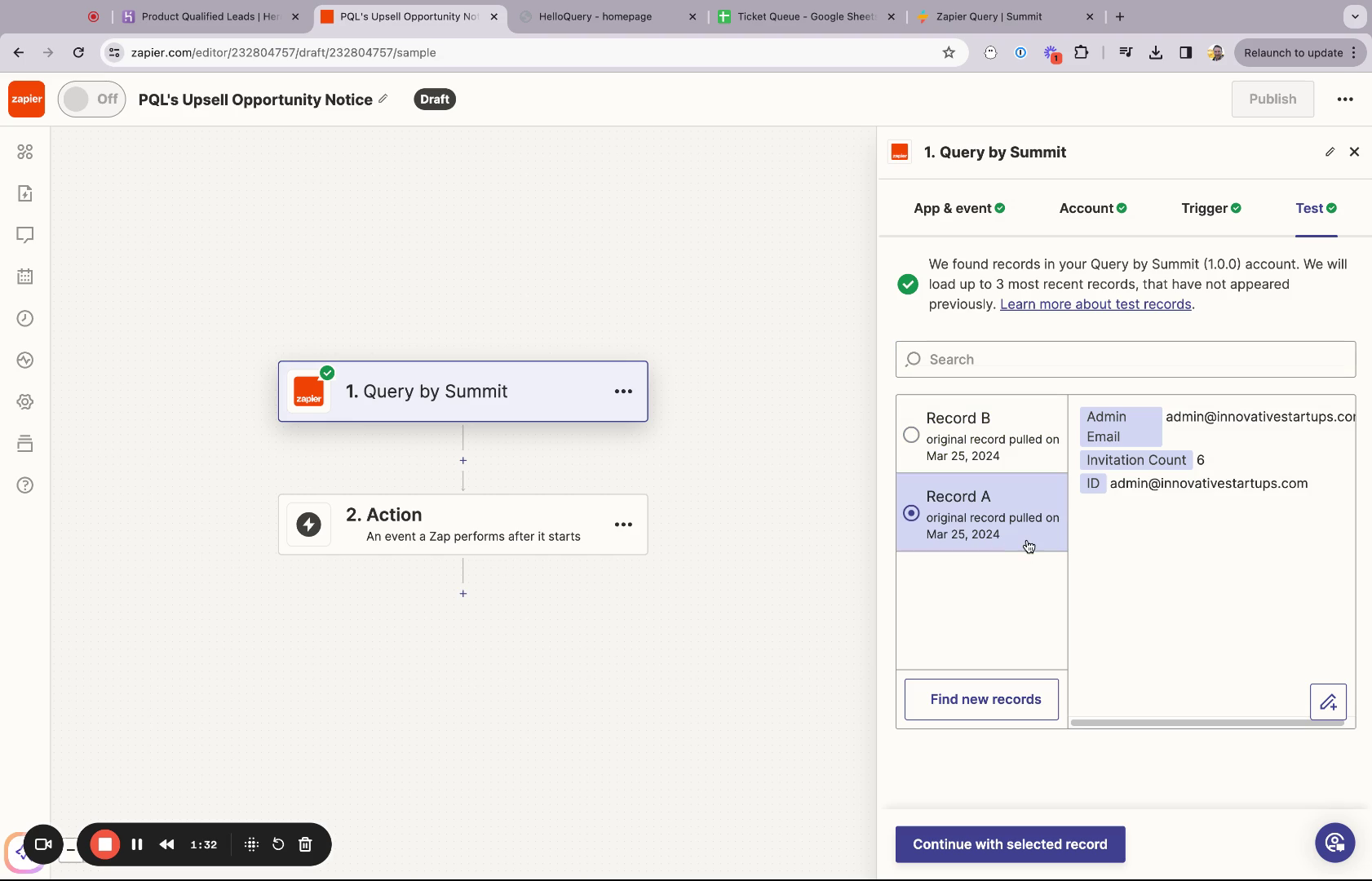Viewport: 1372px width, 881px height.
Task: Switch to the Trigger tab
Action: [1204, 208]
